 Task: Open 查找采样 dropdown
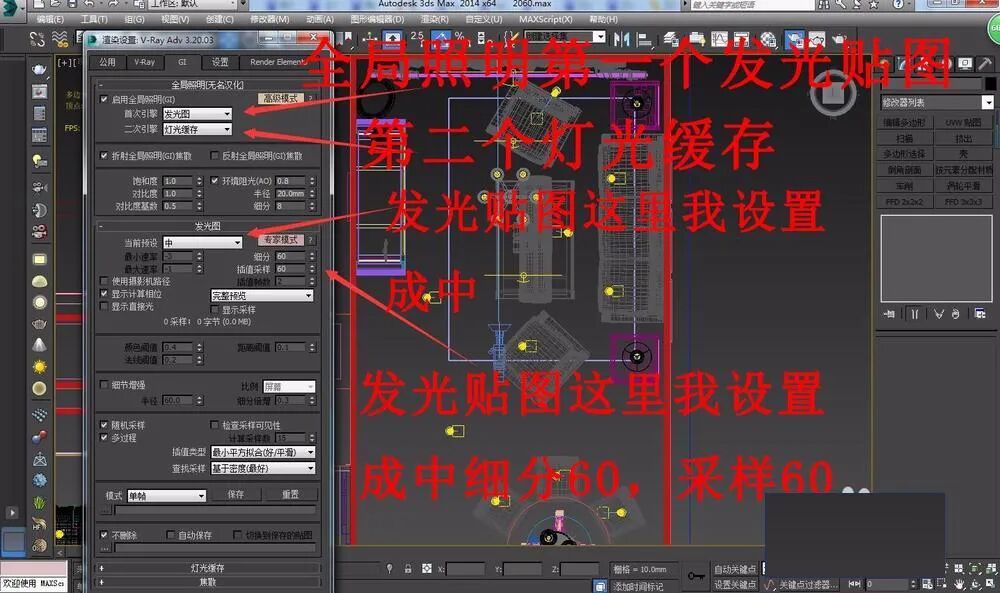click(x=263, y=468)
